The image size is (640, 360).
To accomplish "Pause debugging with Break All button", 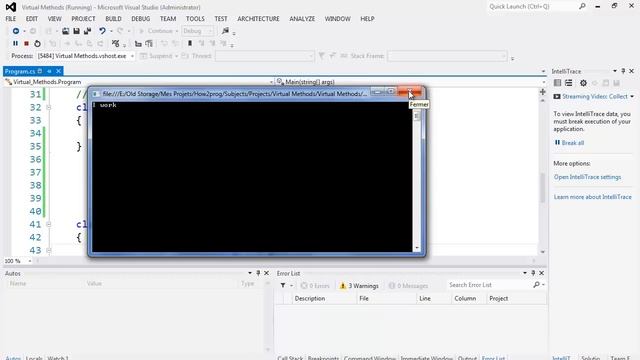I will (16, 43).
